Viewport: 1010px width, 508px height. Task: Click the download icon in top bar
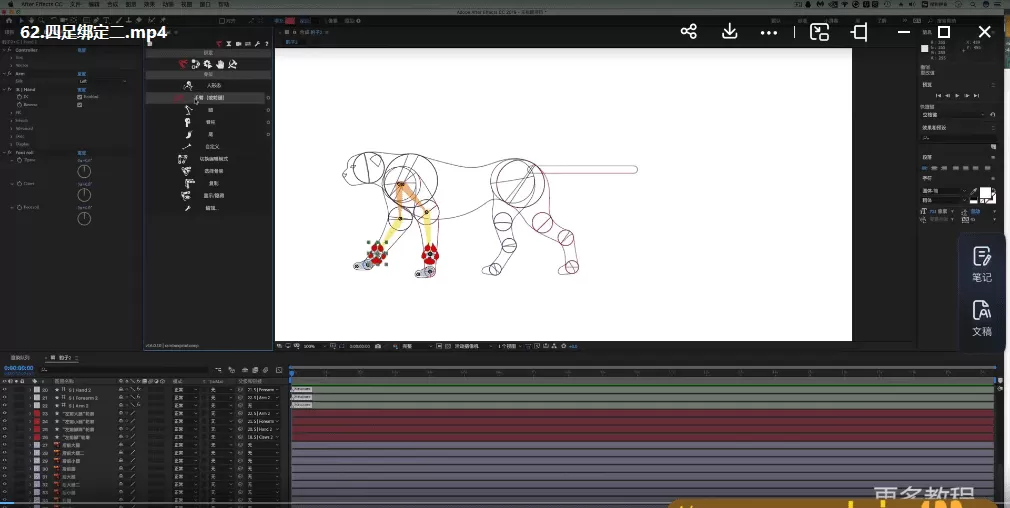click(729, 32)
